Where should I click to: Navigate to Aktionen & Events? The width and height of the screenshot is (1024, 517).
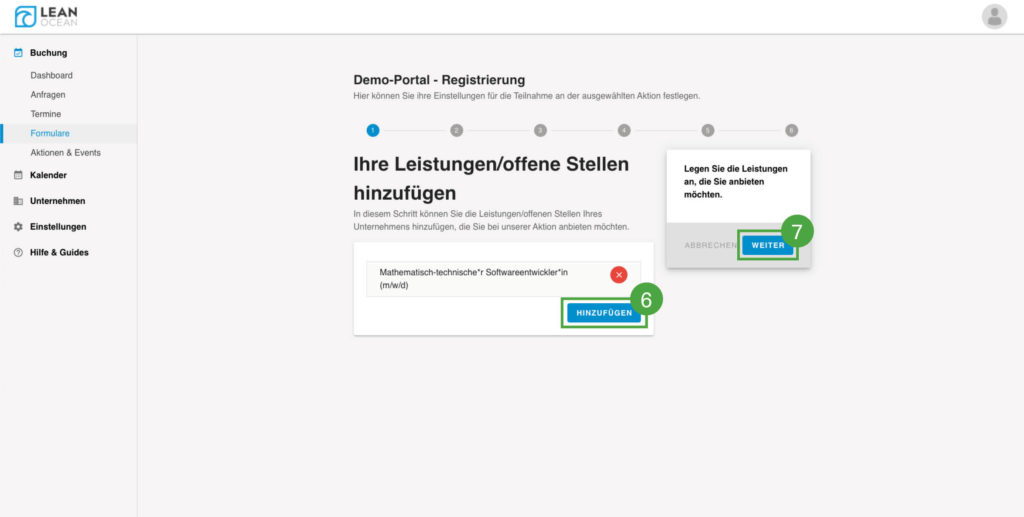[x=65, y=153]
